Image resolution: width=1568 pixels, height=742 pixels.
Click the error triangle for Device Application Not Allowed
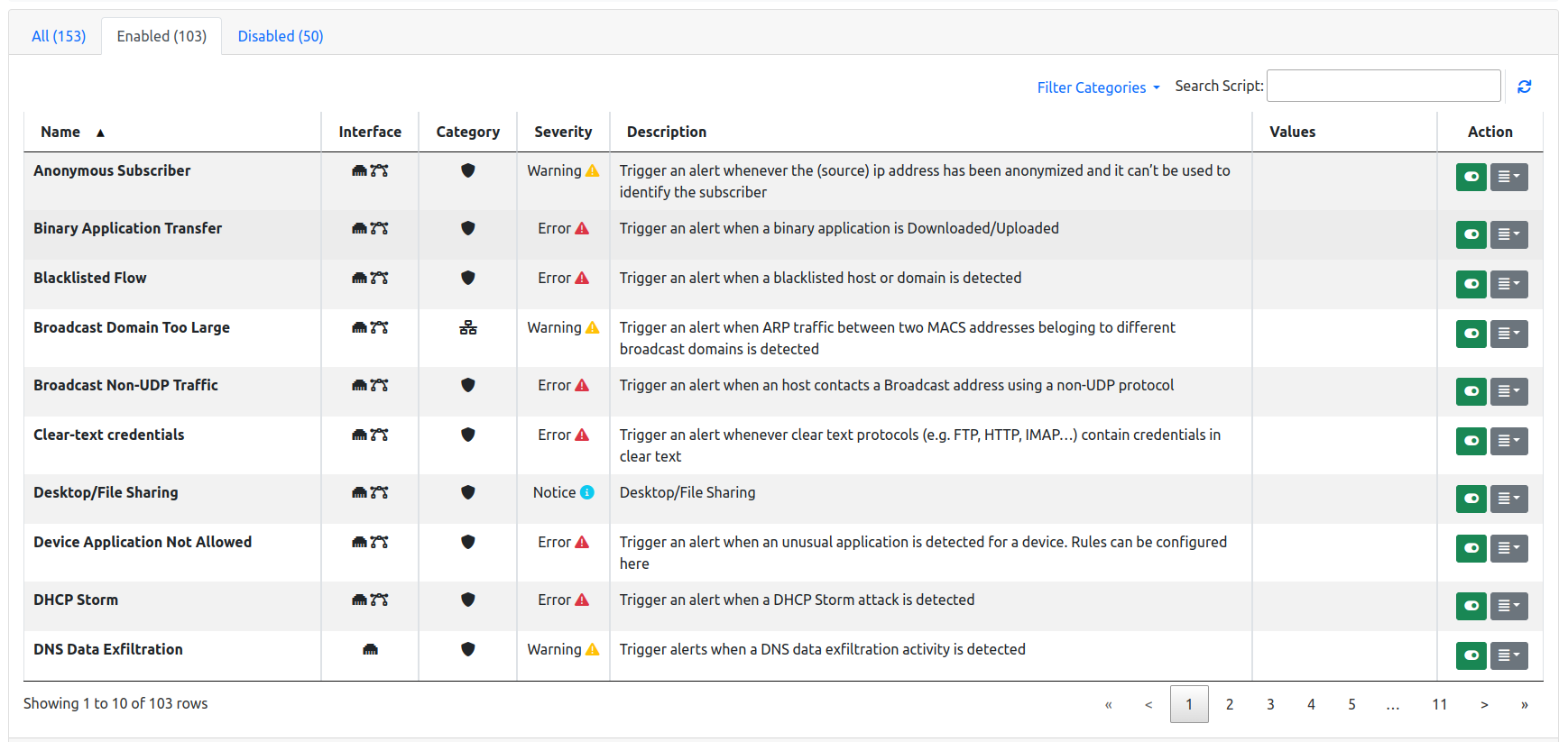coord(582,542)
